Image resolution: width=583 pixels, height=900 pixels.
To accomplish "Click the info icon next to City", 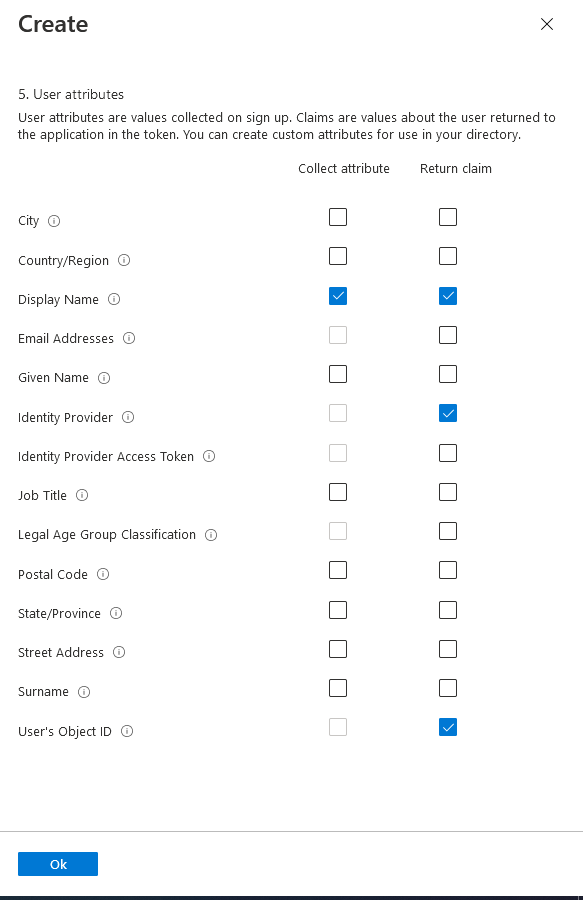I will [54, 221].
